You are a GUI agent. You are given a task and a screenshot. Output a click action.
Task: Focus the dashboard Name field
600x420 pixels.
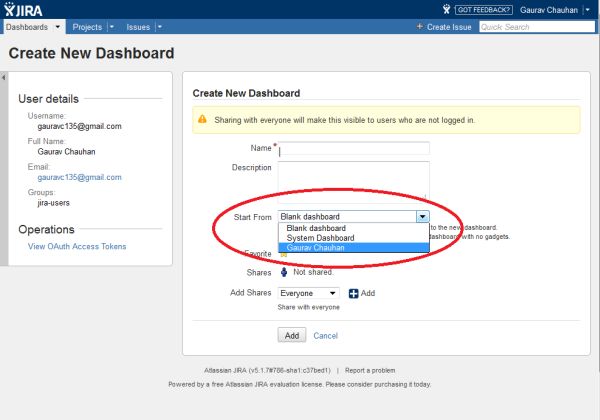coord(354,148)
